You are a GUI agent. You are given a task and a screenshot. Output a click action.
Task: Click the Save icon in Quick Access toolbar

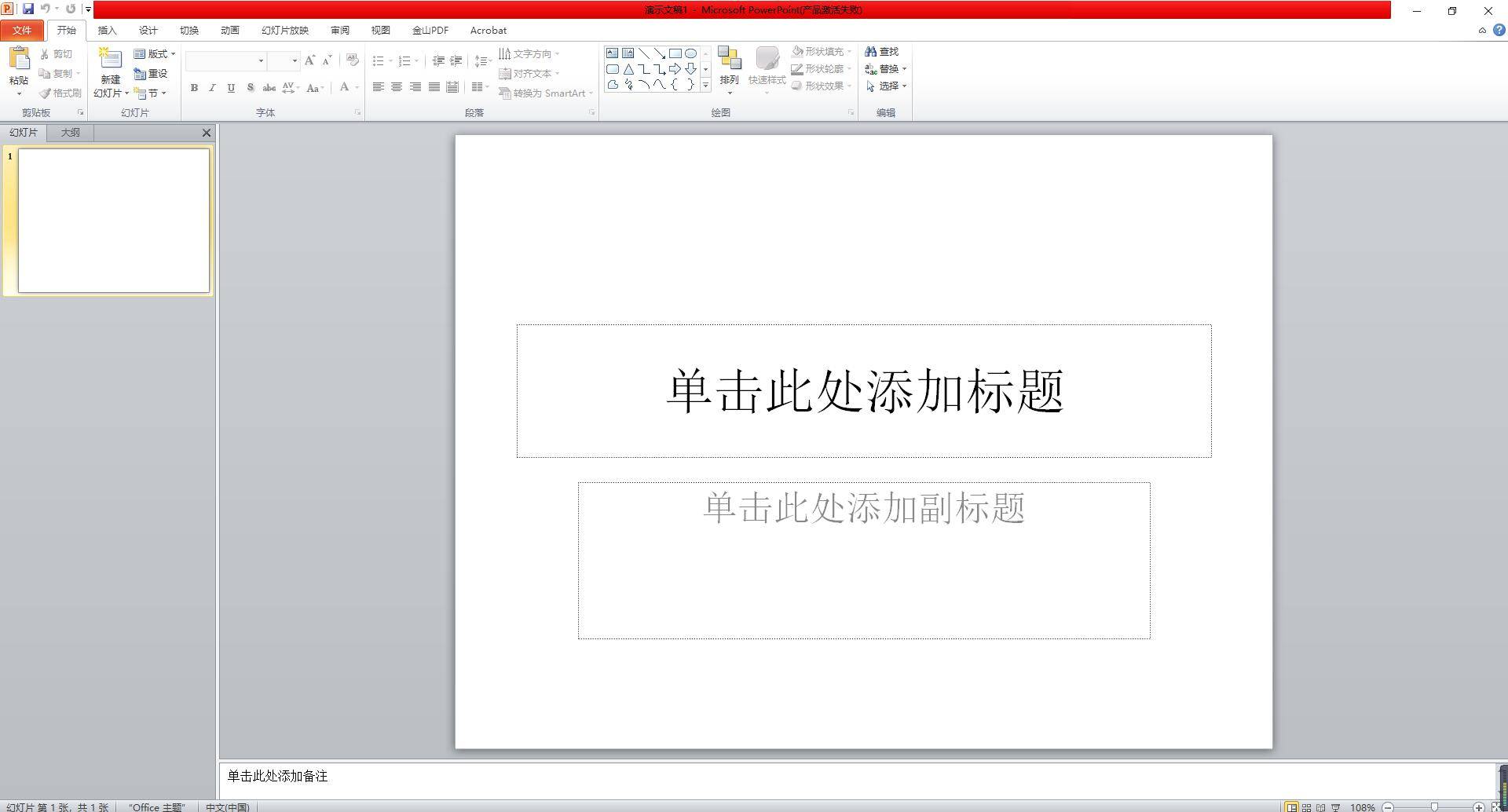click(28, 9)
